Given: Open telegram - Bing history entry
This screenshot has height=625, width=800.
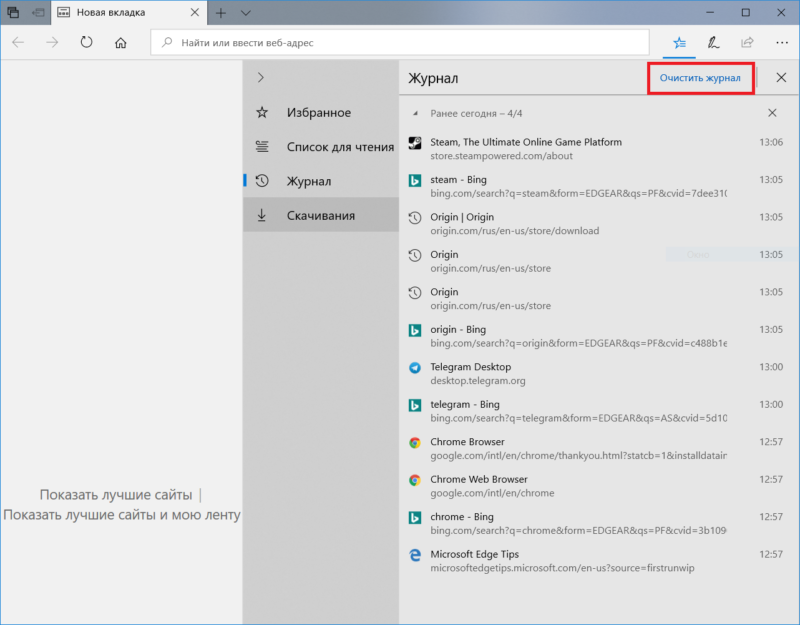Looking at the screenshot, I should click(598, 411).
